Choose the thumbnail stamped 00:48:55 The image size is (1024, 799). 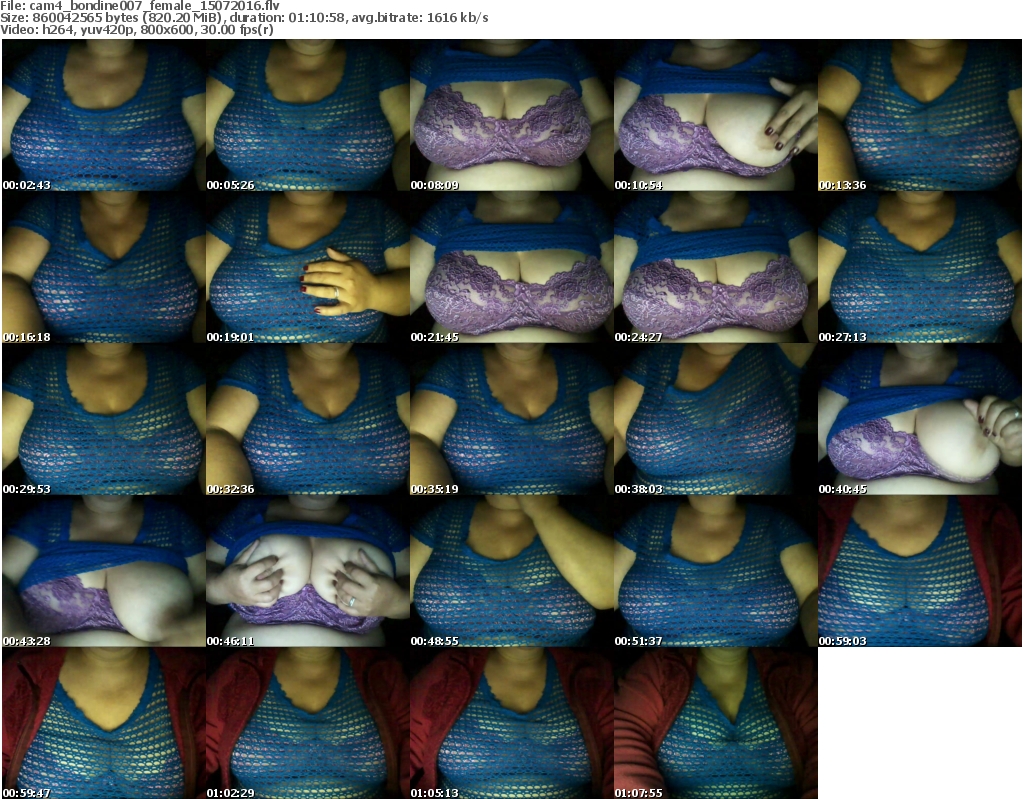(x=512, y=572)
